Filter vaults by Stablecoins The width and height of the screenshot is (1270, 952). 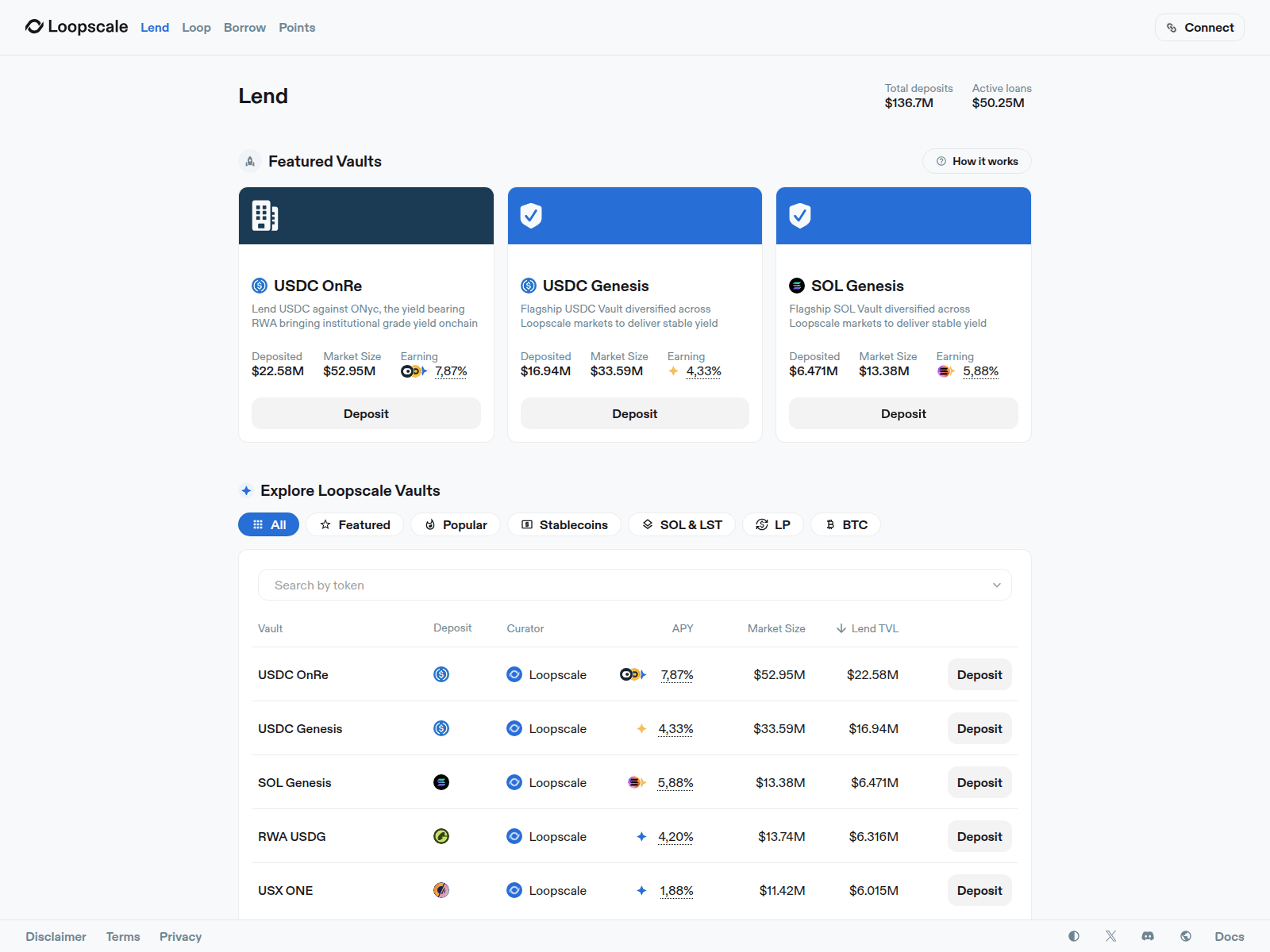tap(564, 524)
